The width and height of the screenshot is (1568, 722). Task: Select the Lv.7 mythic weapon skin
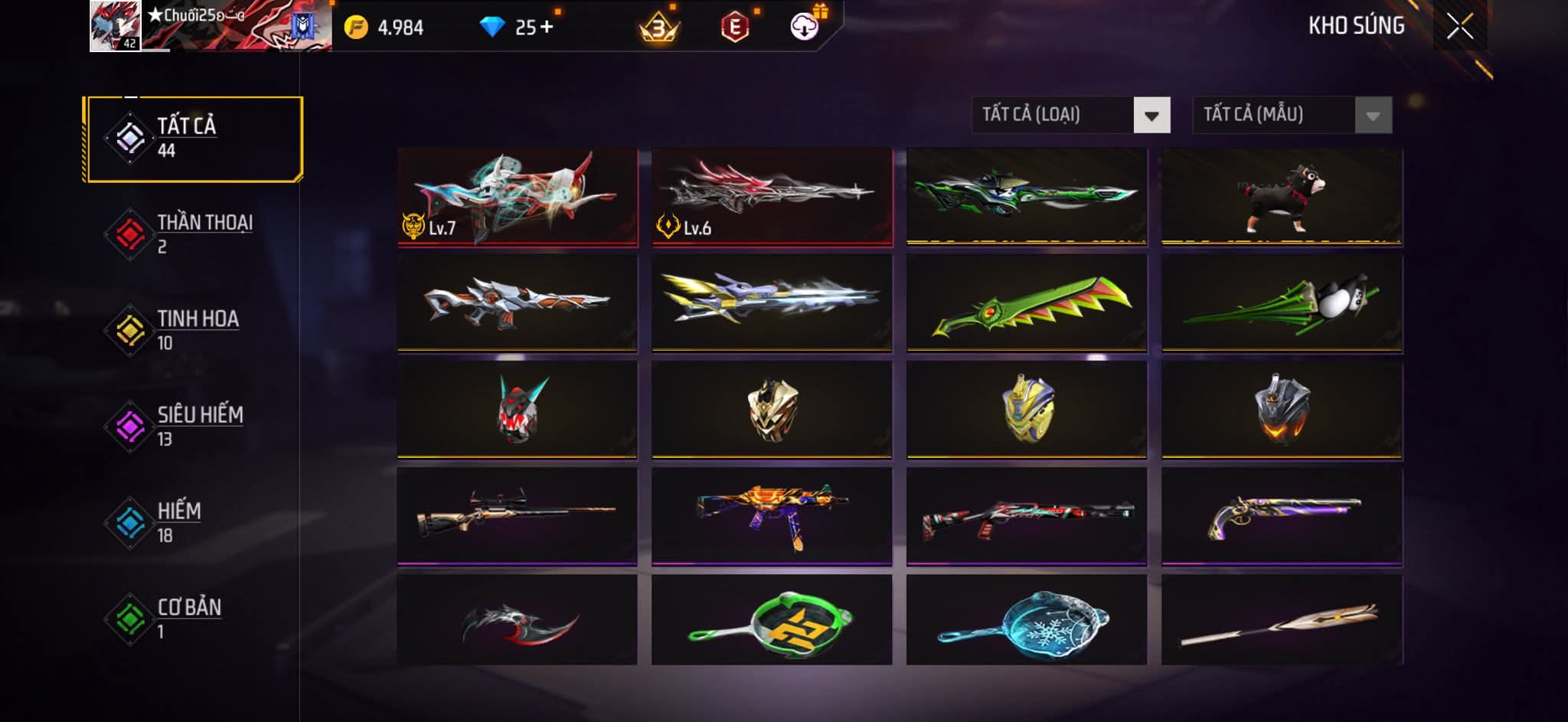[518, 197]
